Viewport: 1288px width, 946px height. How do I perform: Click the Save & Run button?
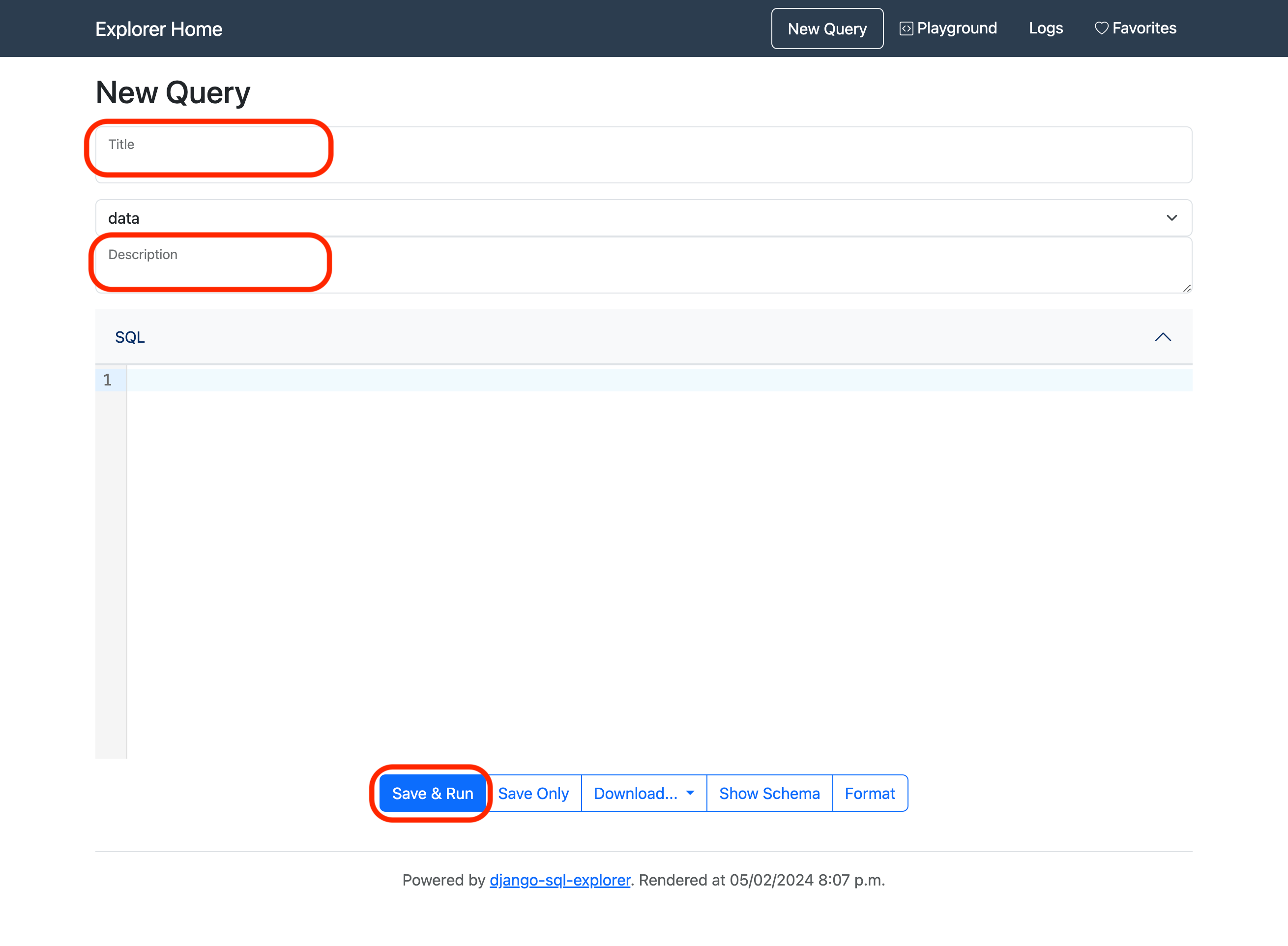coord(432,793)
